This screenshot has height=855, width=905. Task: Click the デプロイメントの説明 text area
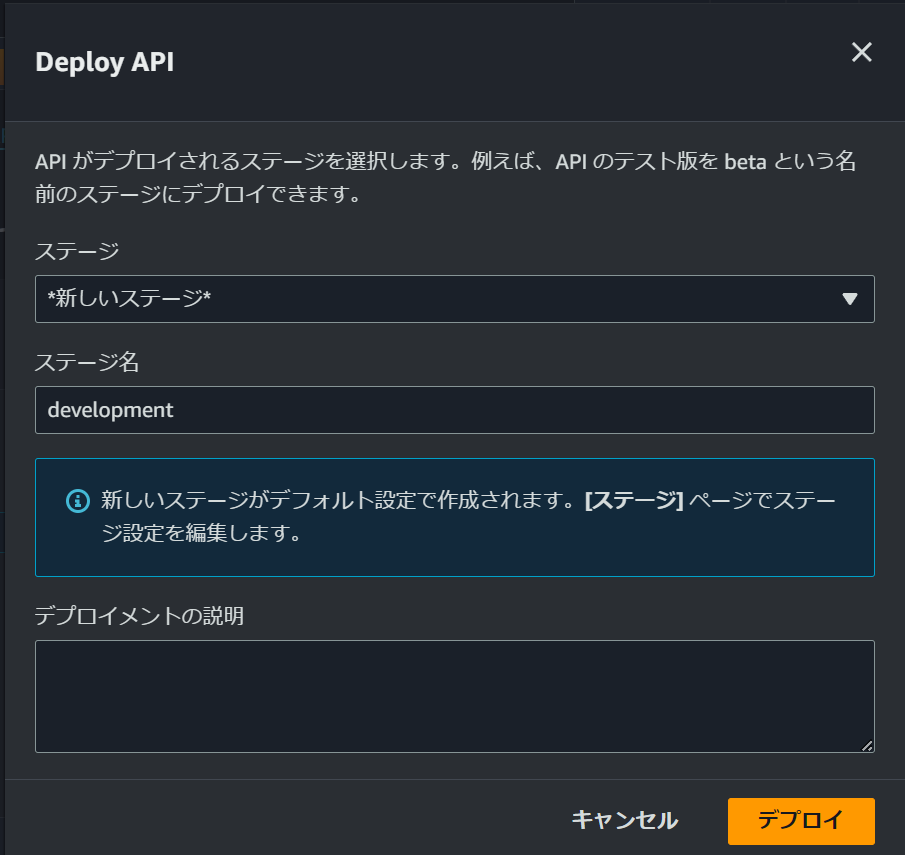click(x=455, y=696)
